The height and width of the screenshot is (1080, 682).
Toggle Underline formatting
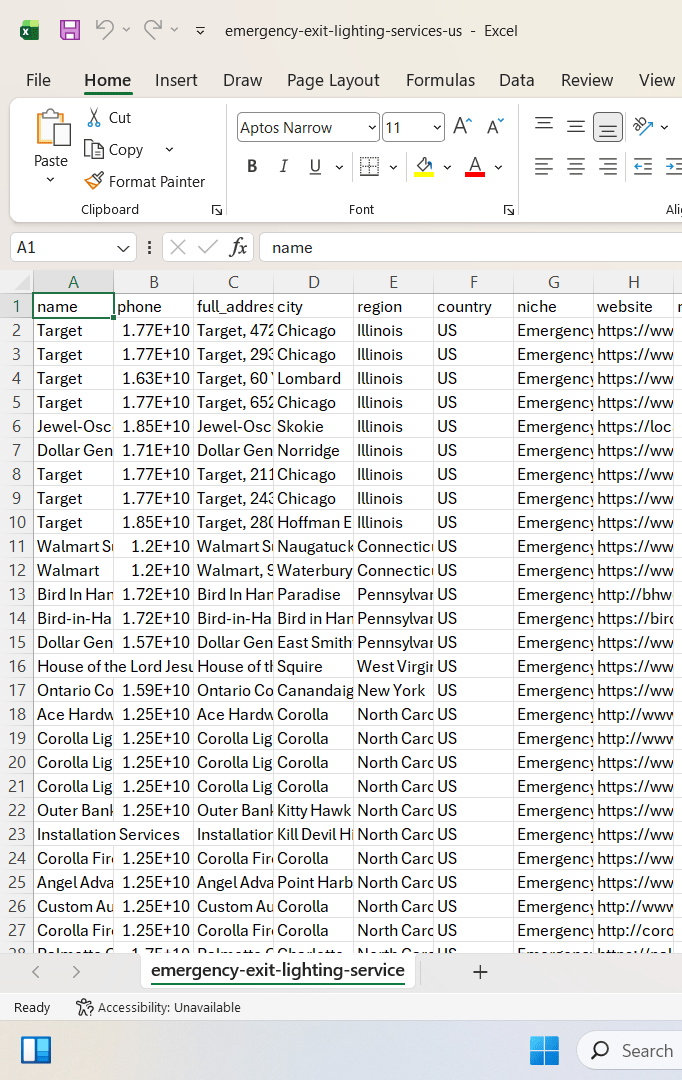click(x=316, y=167)
